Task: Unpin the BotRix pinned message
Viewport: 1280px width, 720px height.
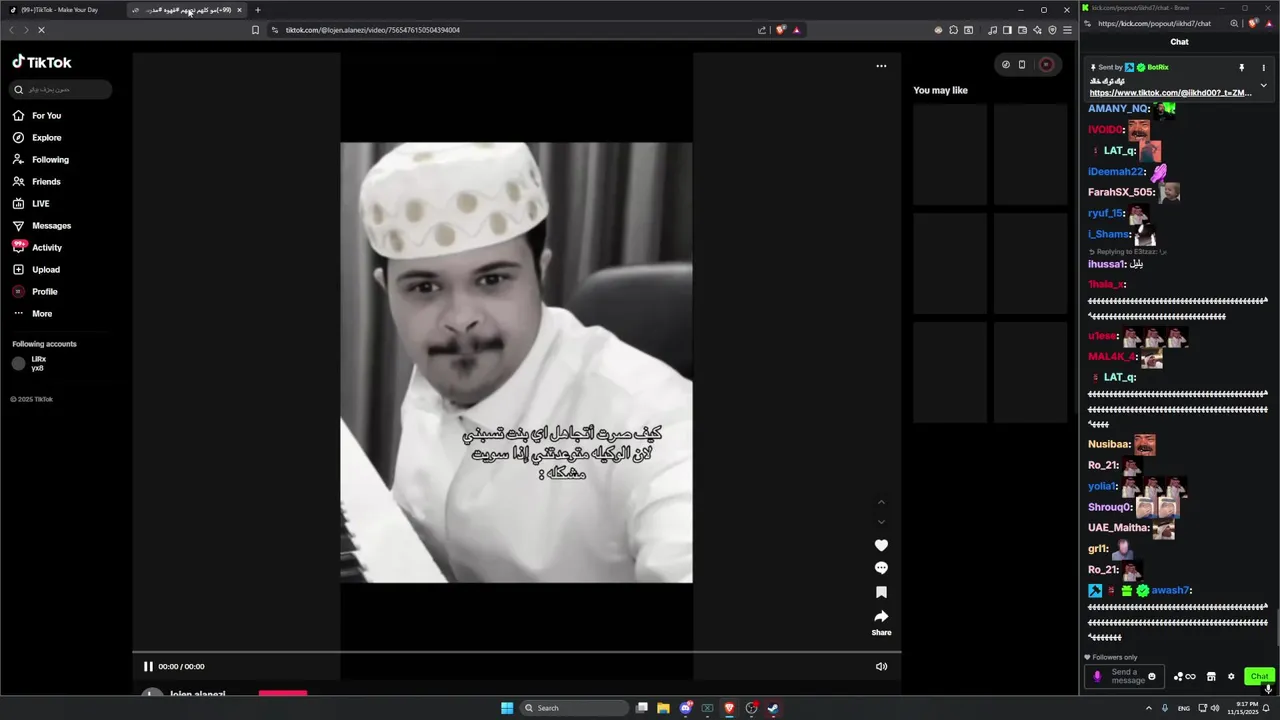Action: tap(1242, 68)
